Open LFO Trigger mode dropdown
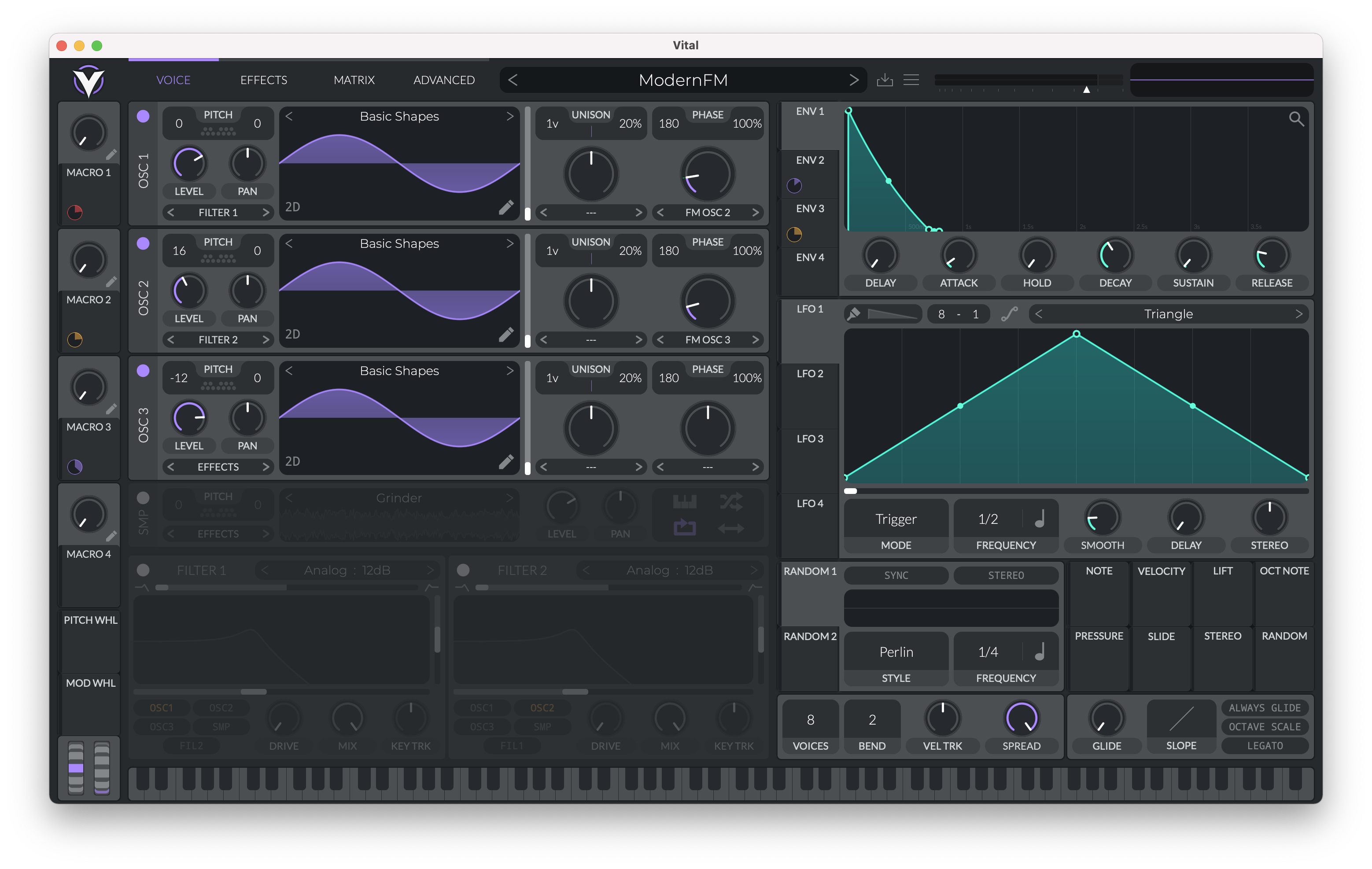The image size is (1372, 869). click(896, 519)
